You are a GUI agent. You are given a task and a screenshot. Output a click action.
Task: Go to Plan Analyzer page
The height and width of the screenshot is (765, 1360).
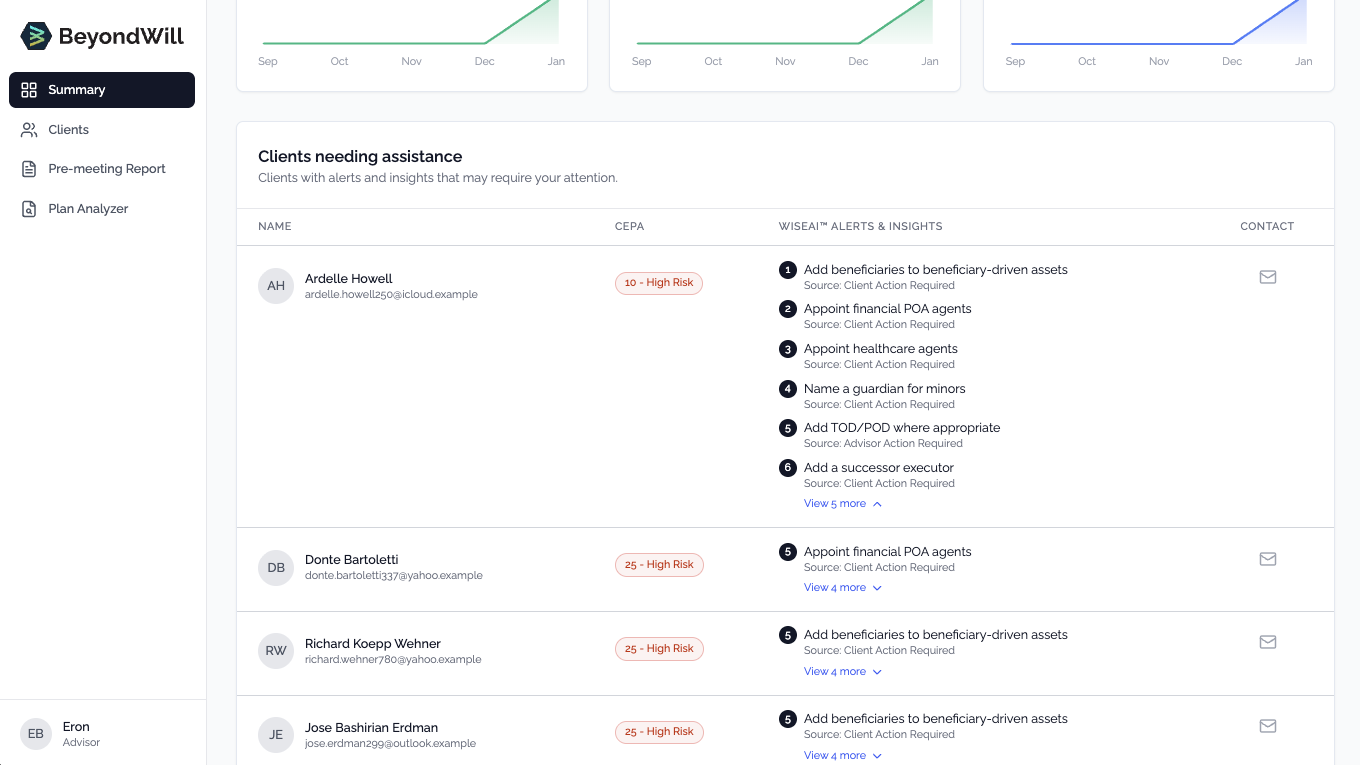tap(88, 209)
